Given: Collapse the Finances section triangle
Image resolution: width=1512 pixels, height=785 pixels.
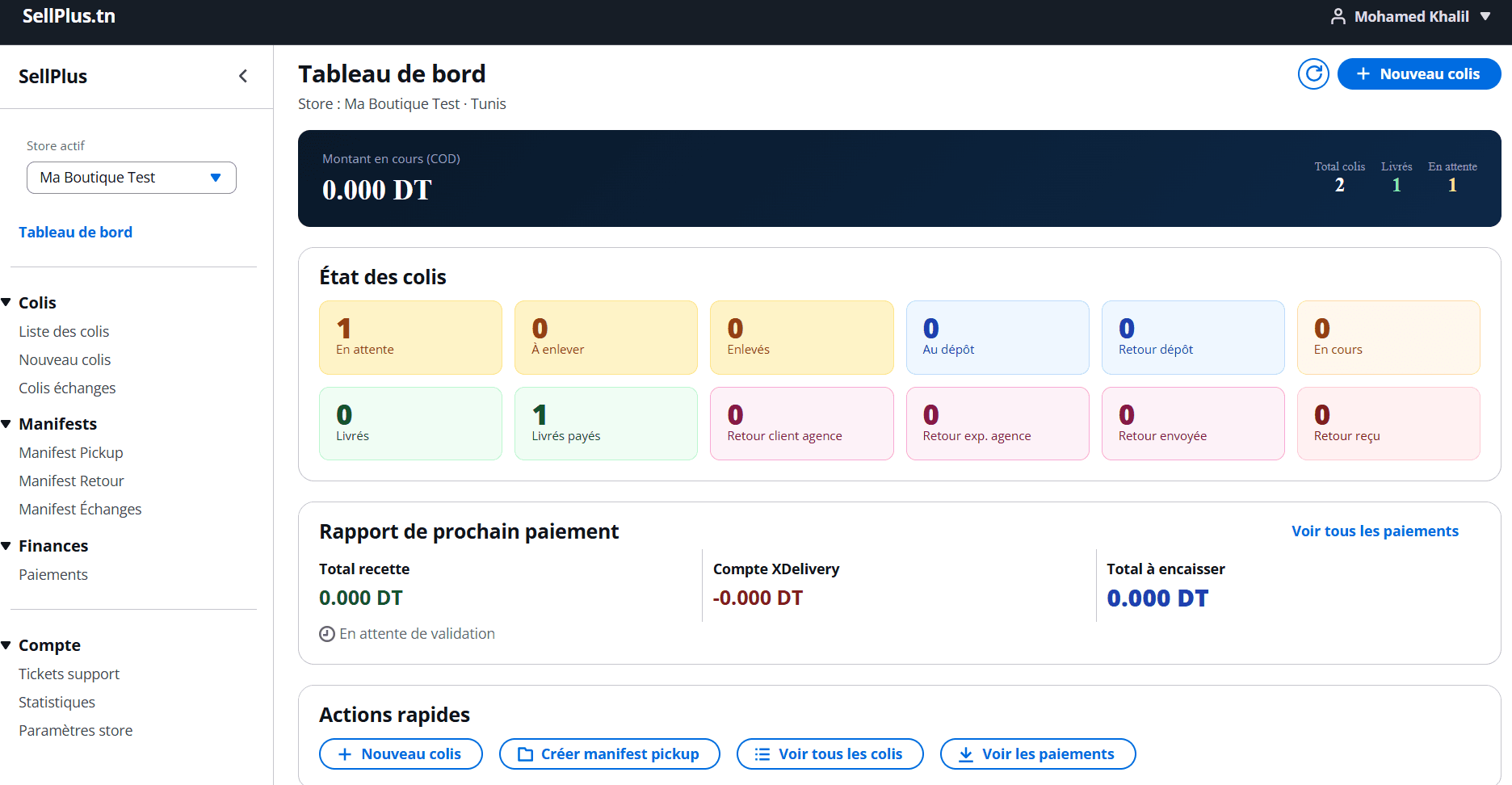Looking at the screenshot, I should (x=6, y=546).
